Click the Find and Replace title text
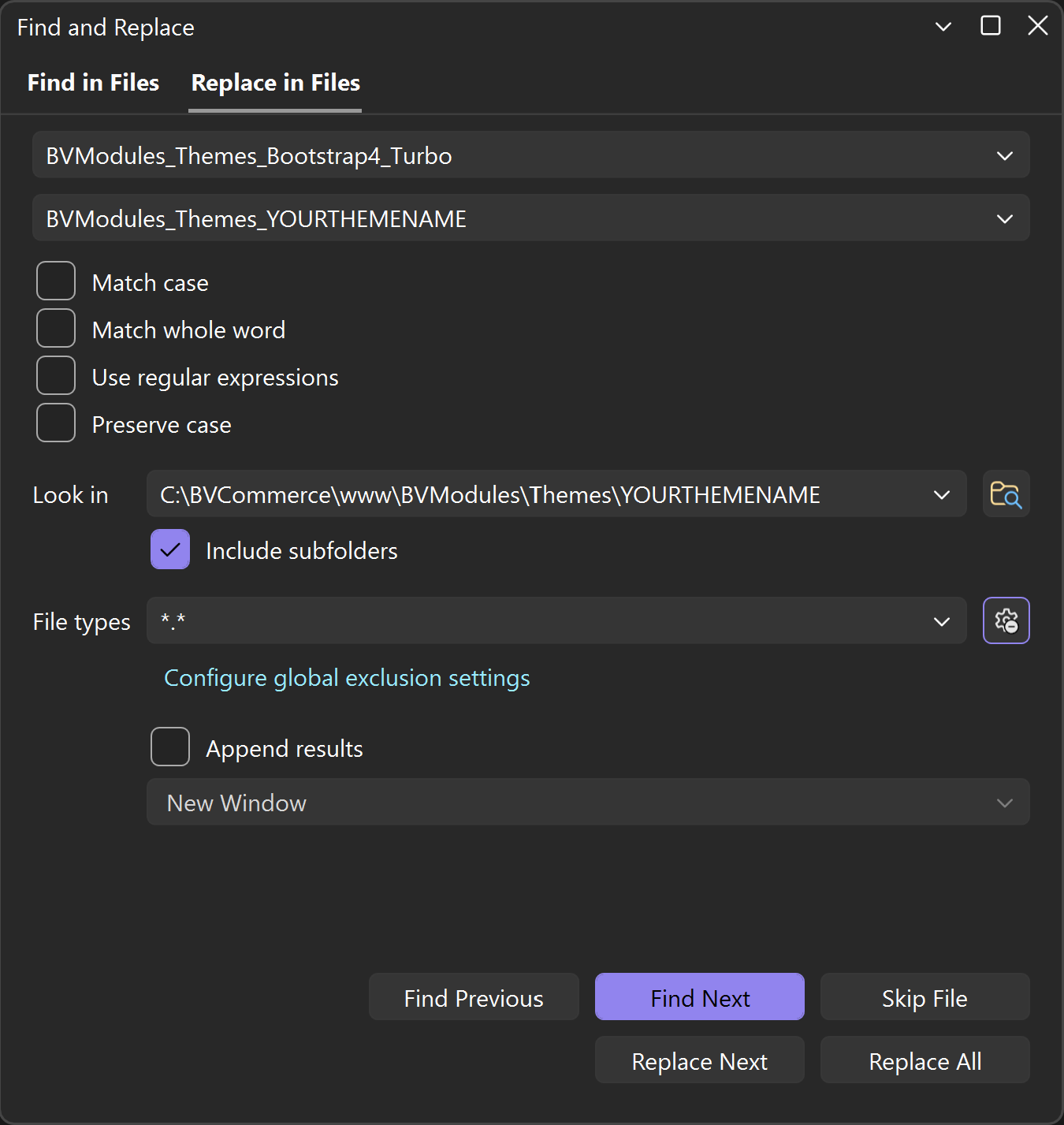This screenshot has height=1125, width=1064. tap(106, 28)
